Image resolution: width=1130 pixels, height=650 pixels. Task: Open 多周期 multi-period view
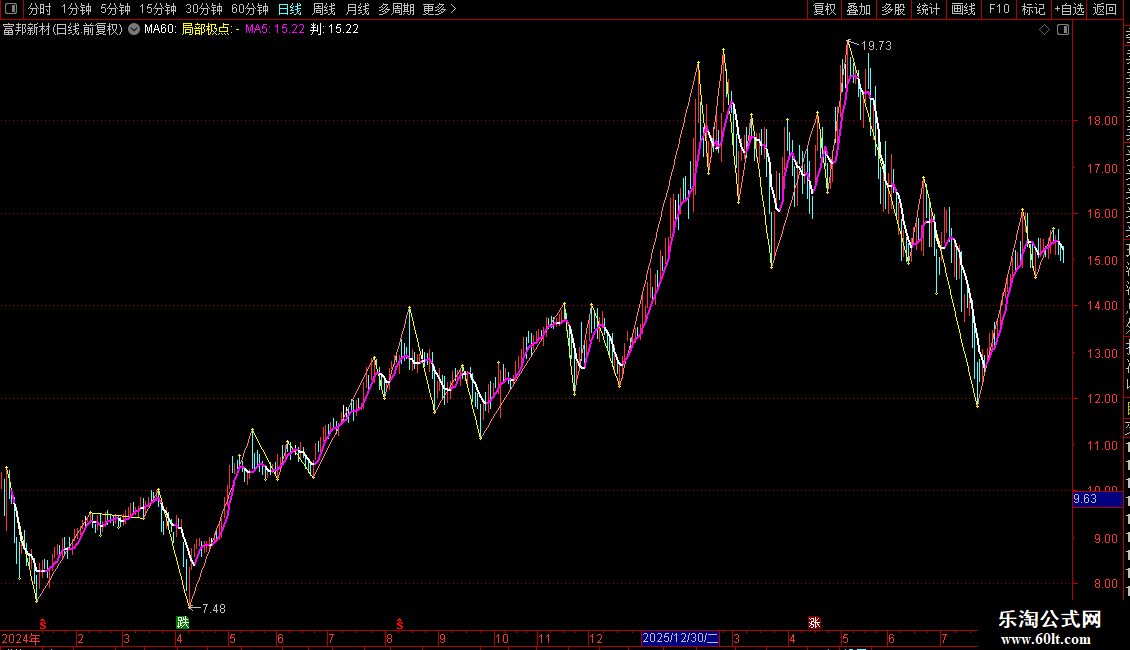point(396,9)
